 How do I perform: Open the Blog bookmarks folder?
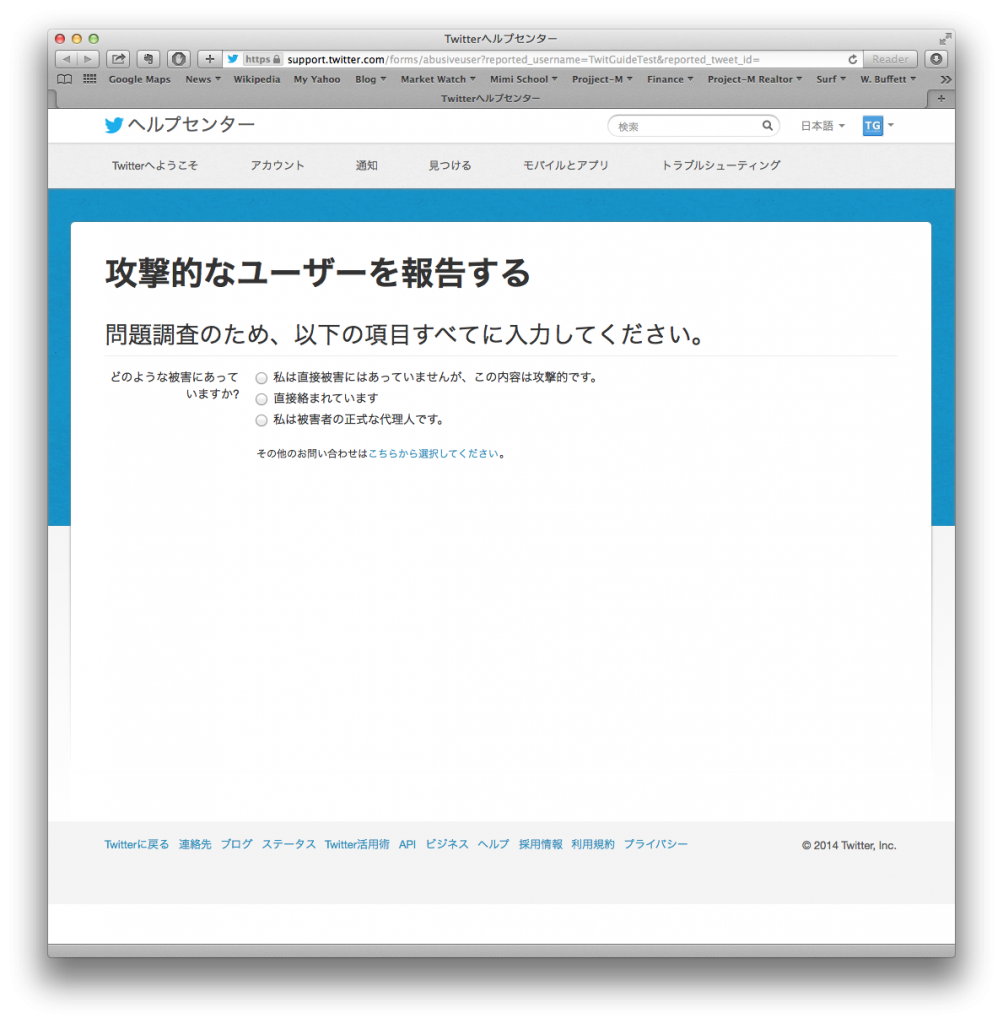(x=370, y=79)
